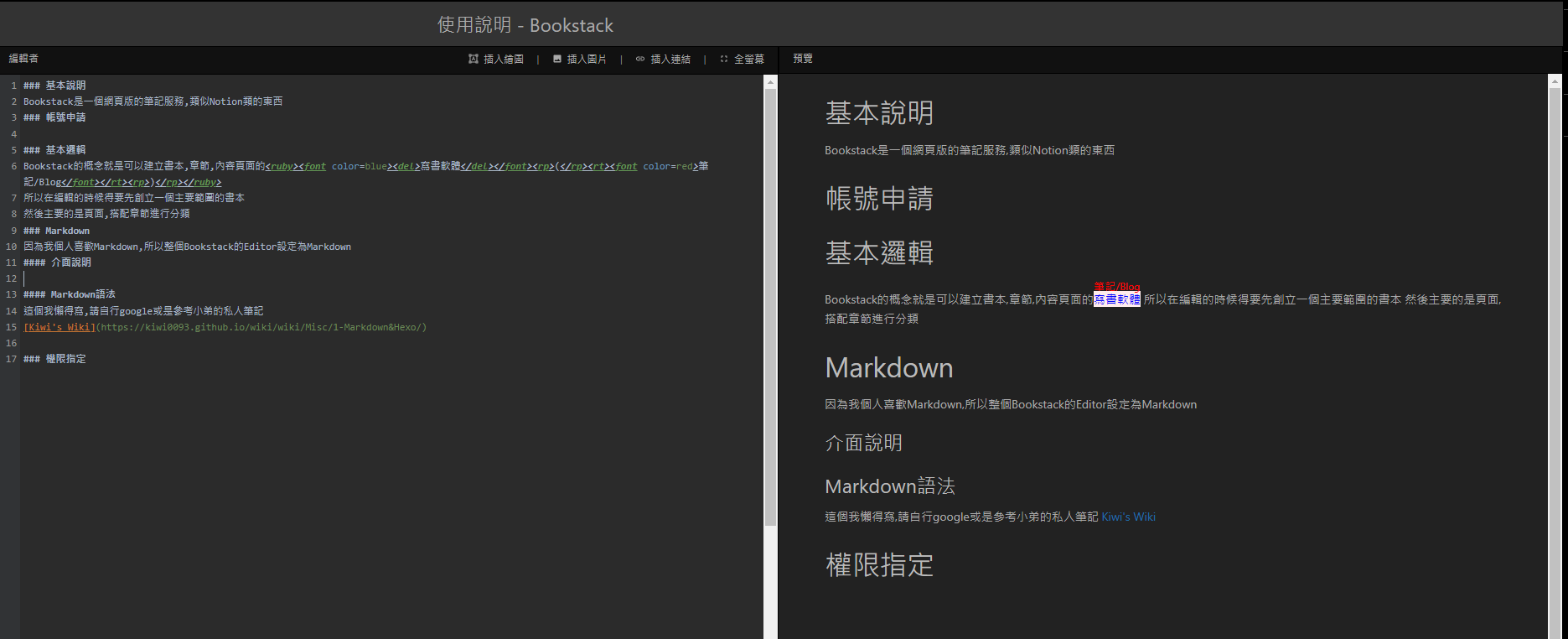The image size is (1568, 639).
Task: Click the 權限指定 heading in preview
Action: [x=879, y=564]
